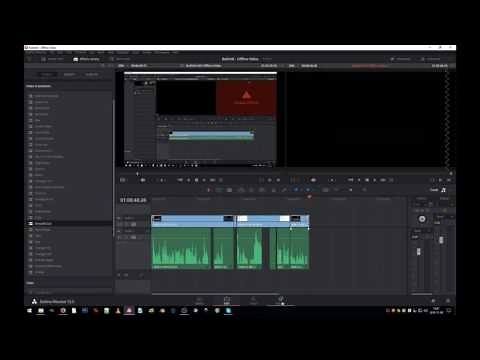480x360 pixels.
Task: Select the third green audio clip on A1
Action: [x=250, y=249]
